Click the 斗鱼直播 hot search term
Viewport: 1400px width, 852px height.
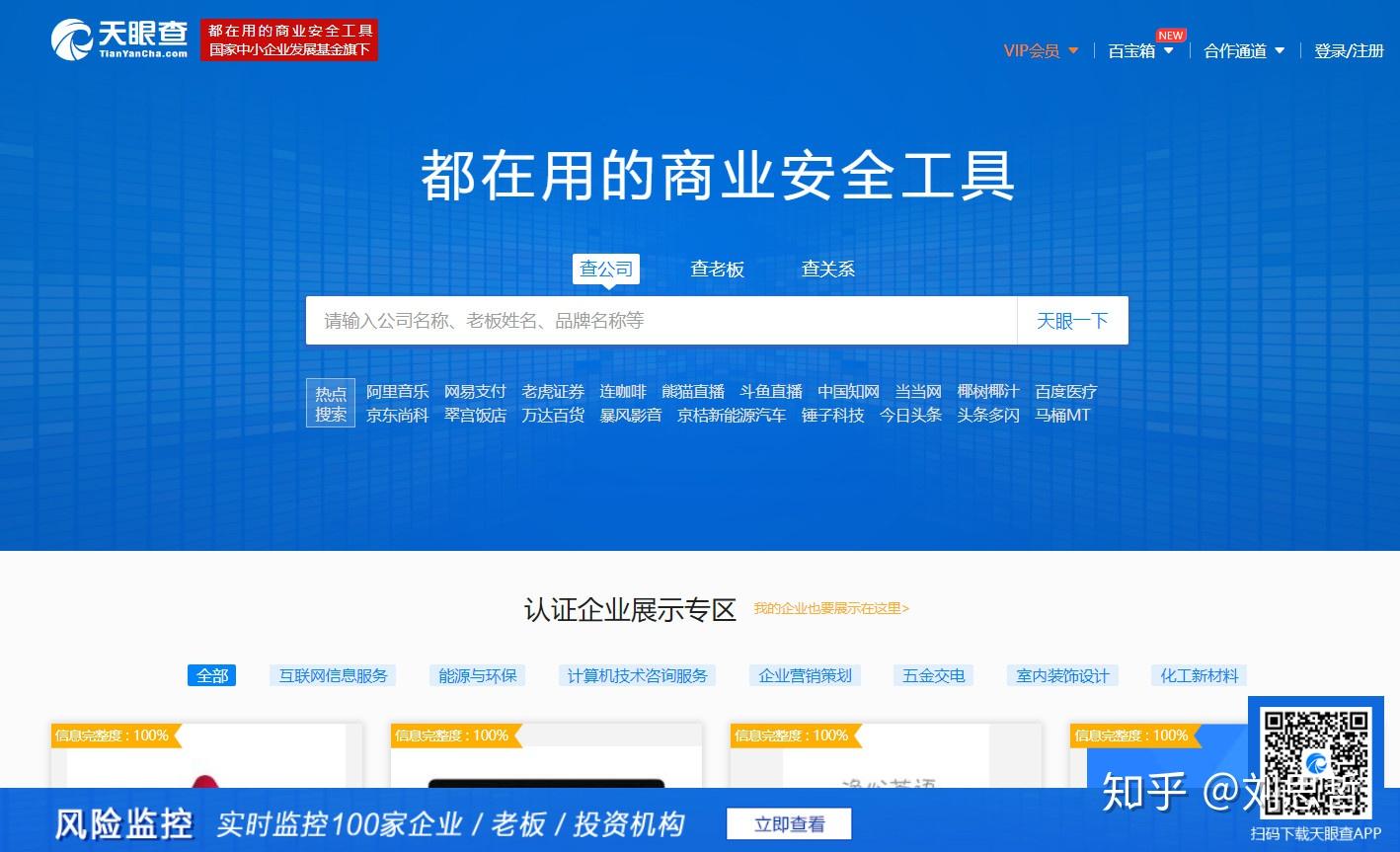click(x=772, y=391)
